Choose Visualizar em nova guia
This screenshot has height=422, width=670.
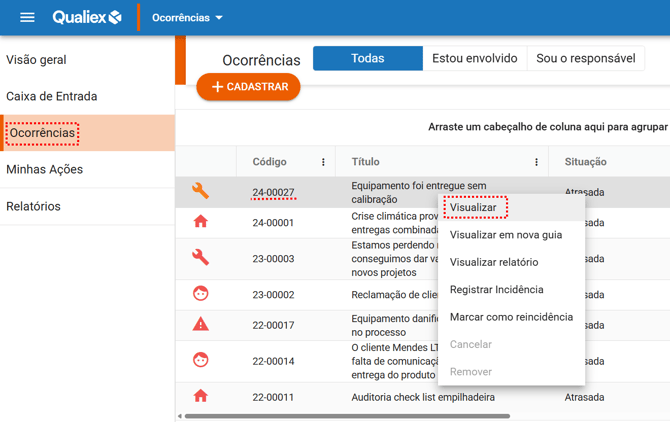pos(506,235)
